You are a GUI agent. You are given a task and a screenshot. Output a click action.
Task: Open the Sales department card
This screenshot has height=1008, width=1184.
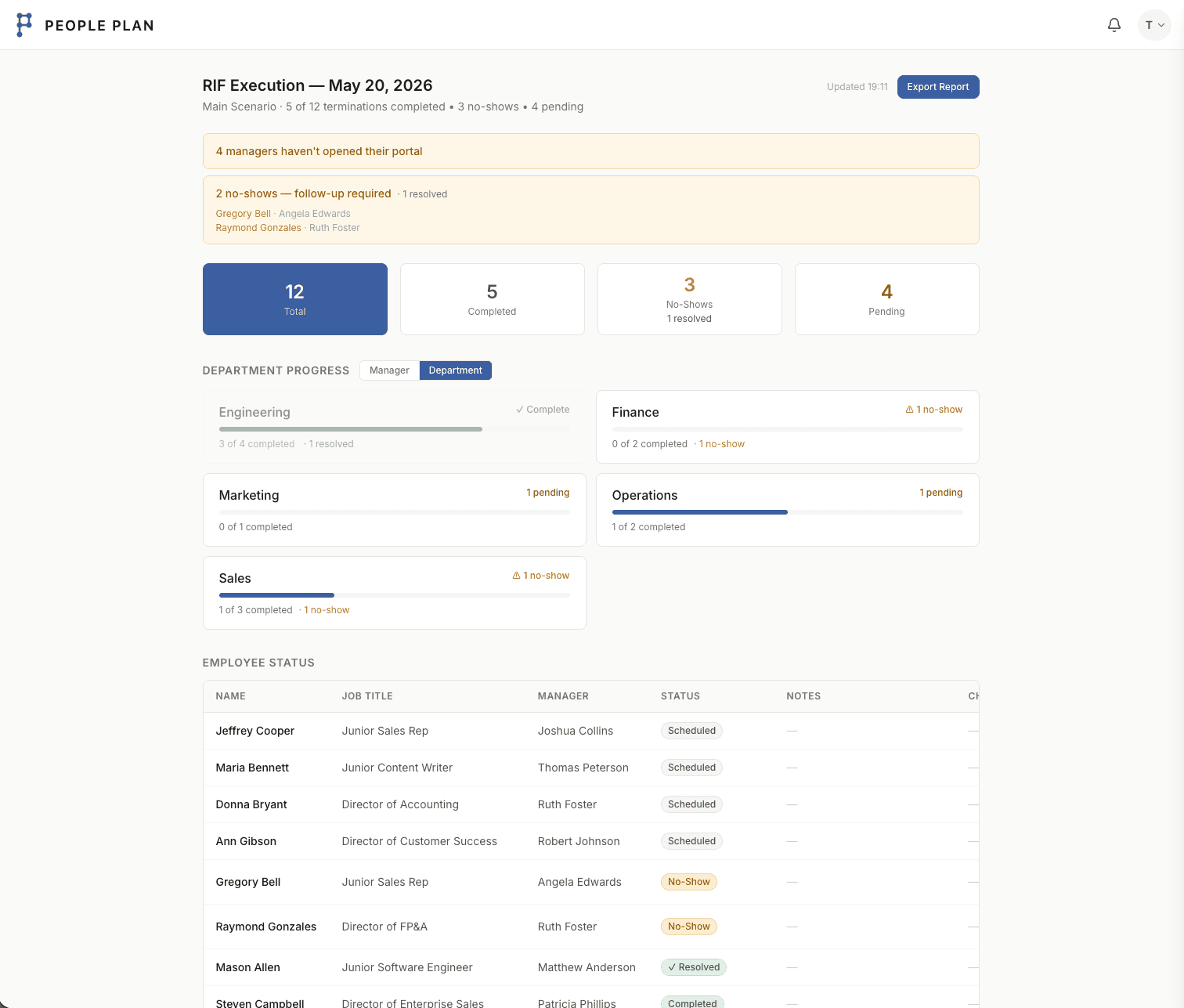pyautogui.click(x=395, y=593)
